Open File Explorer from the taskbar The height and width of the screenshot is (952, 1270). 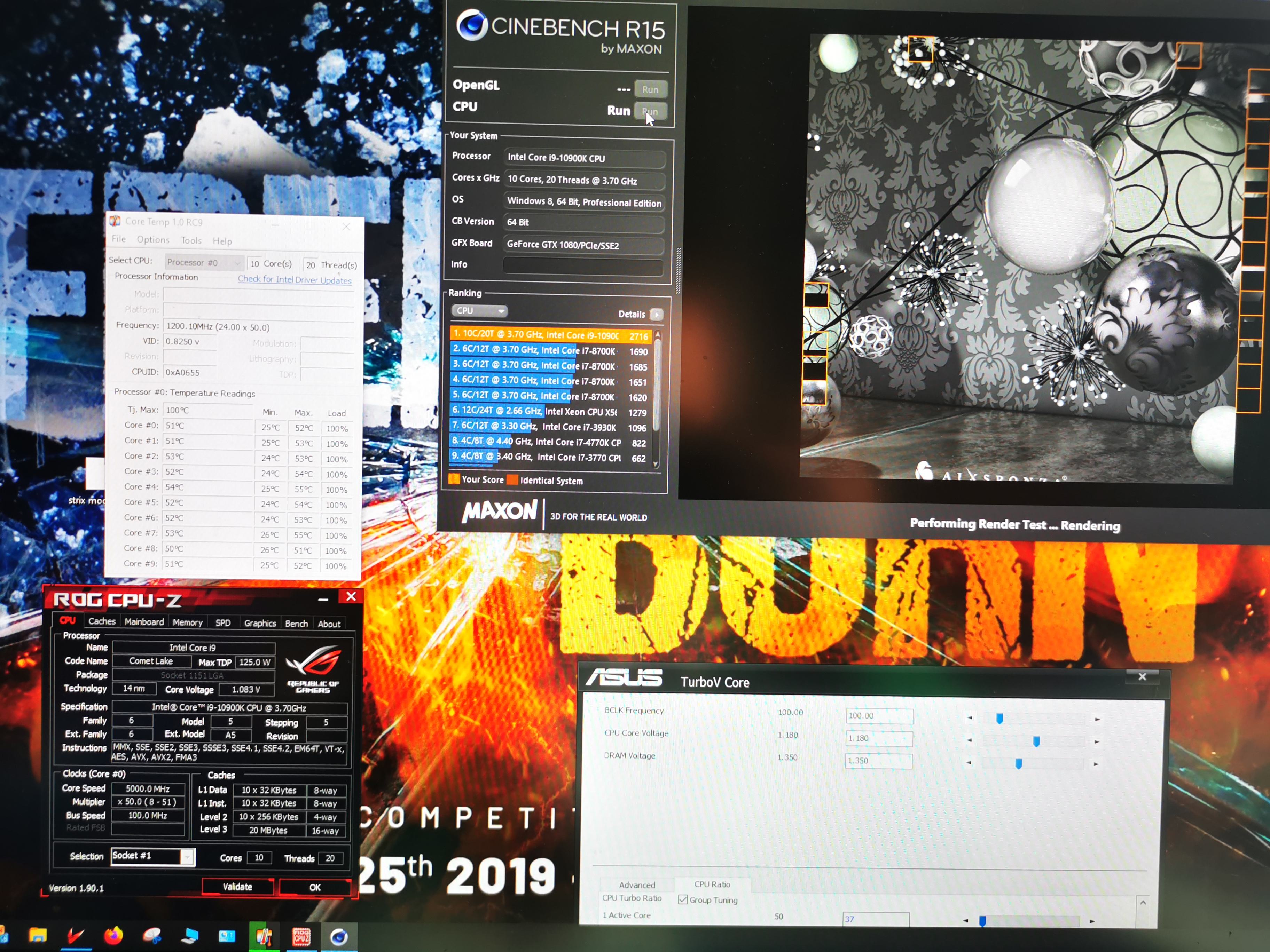pos(38,936)
